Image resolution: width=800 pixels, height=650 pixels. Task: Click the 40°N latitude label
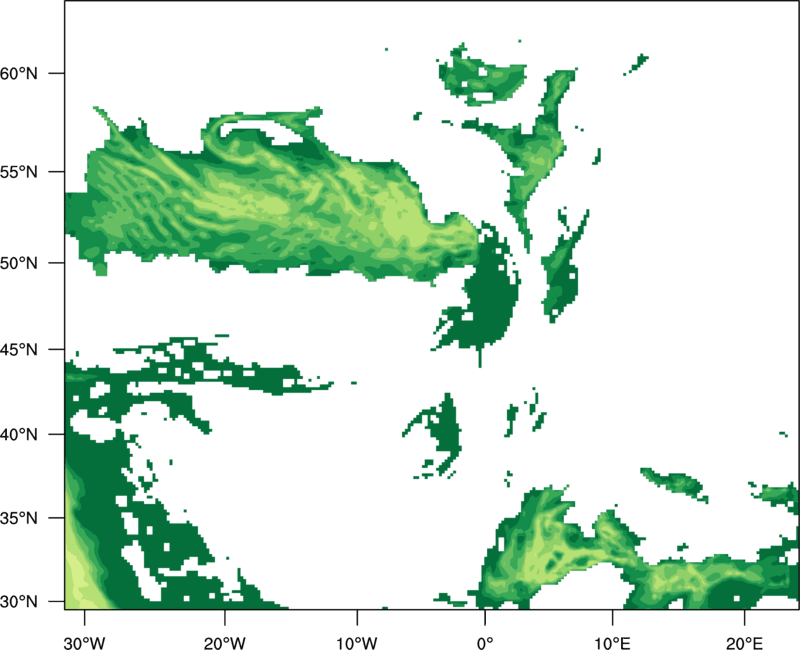tap(19, 435)
